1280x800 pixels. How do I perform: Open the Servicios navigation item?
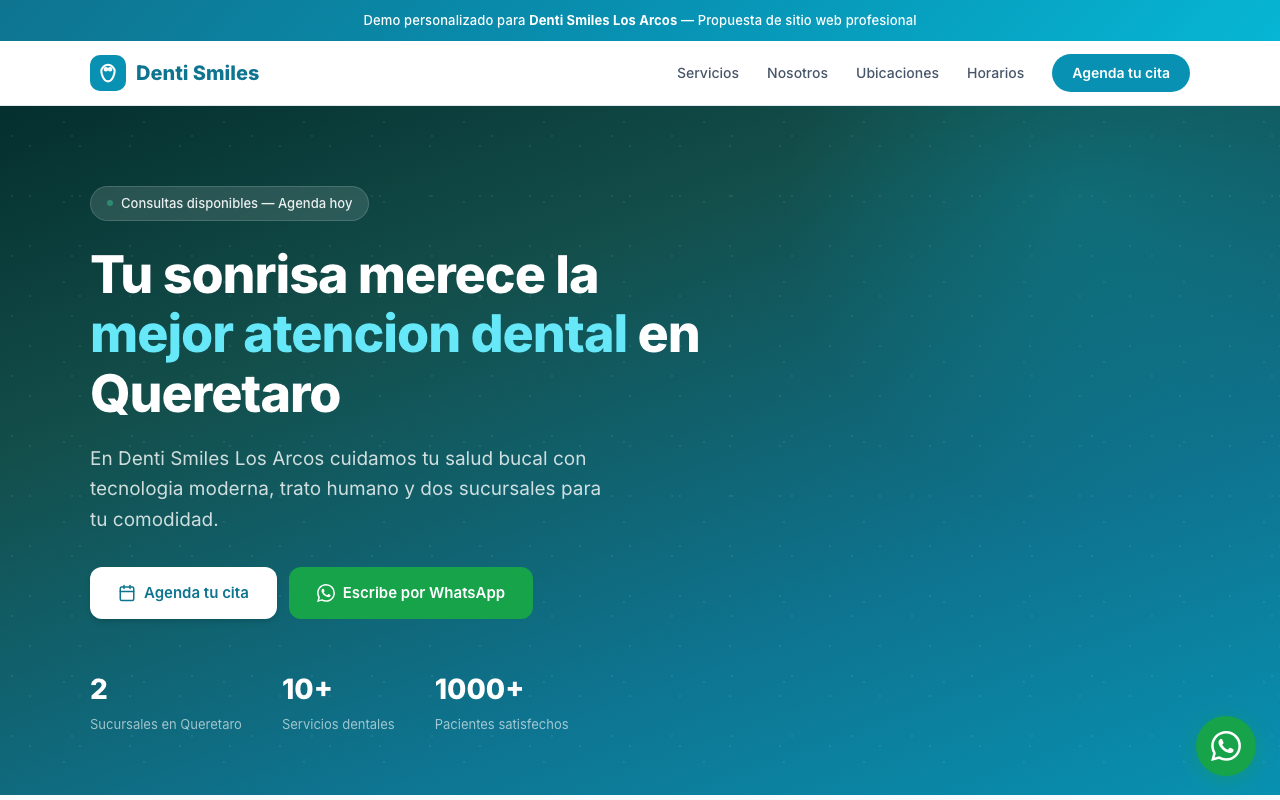coord(708,73)
